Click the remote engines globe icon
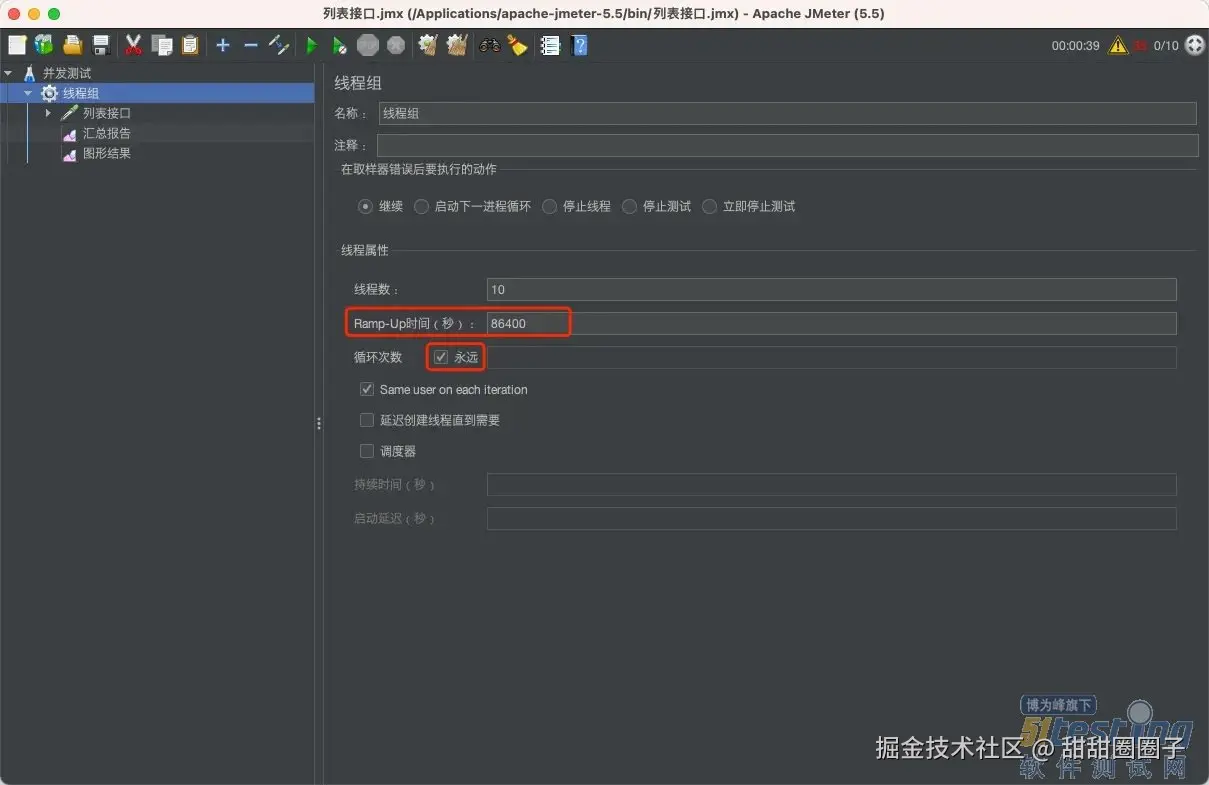The image size is (1209, 785). click(1195, 45)
